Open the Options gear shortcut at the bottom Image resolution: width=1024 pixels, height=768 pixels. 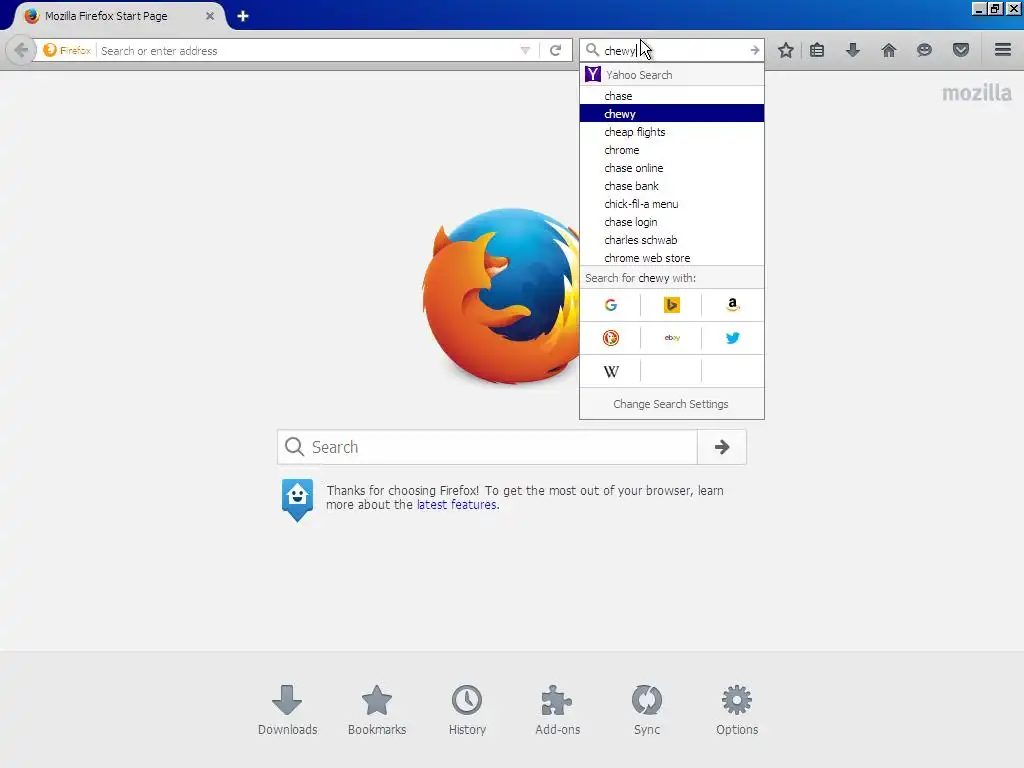737,710
